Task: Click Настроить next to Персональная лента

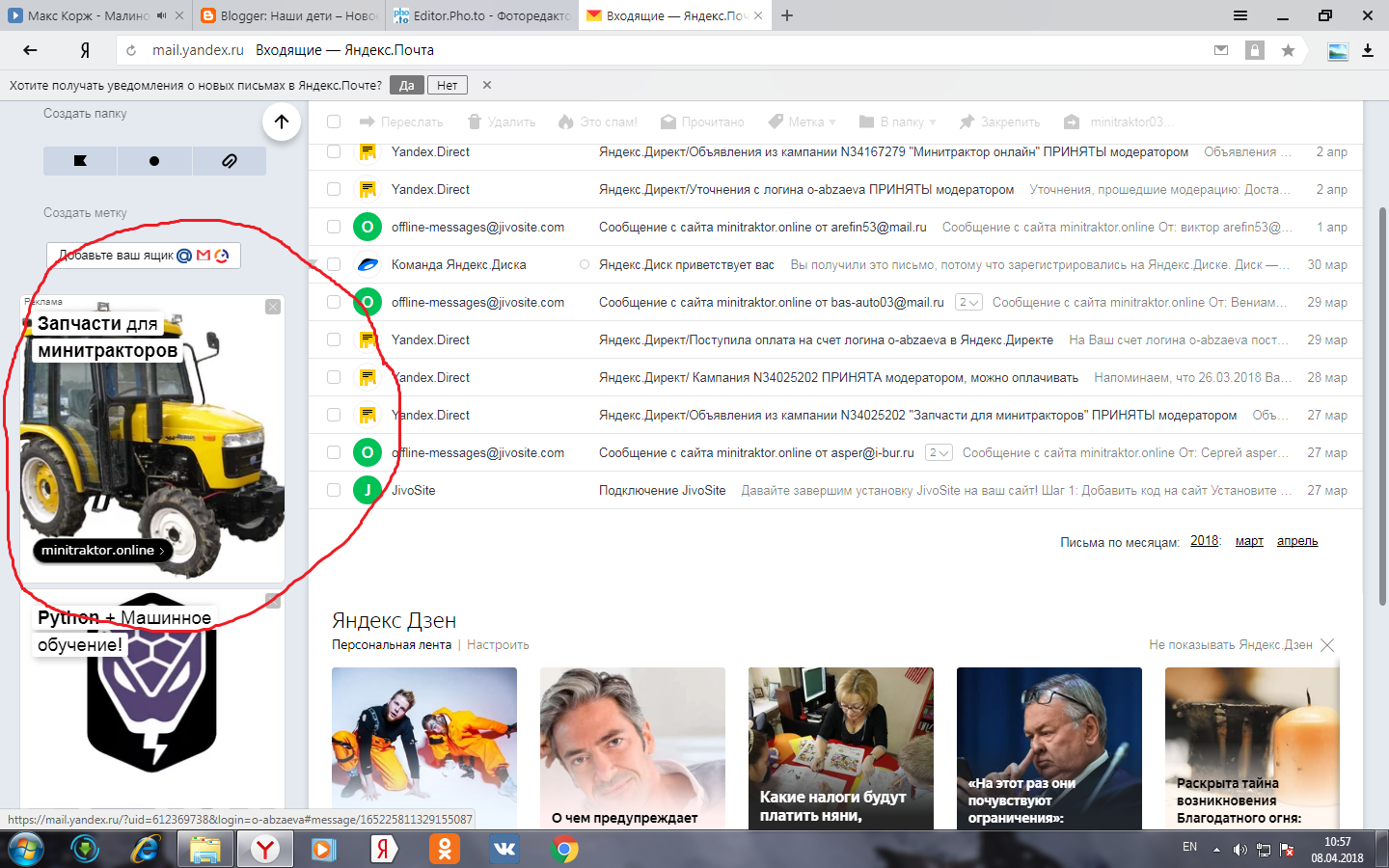Action: pyautogui.click(x=498, y=645)
